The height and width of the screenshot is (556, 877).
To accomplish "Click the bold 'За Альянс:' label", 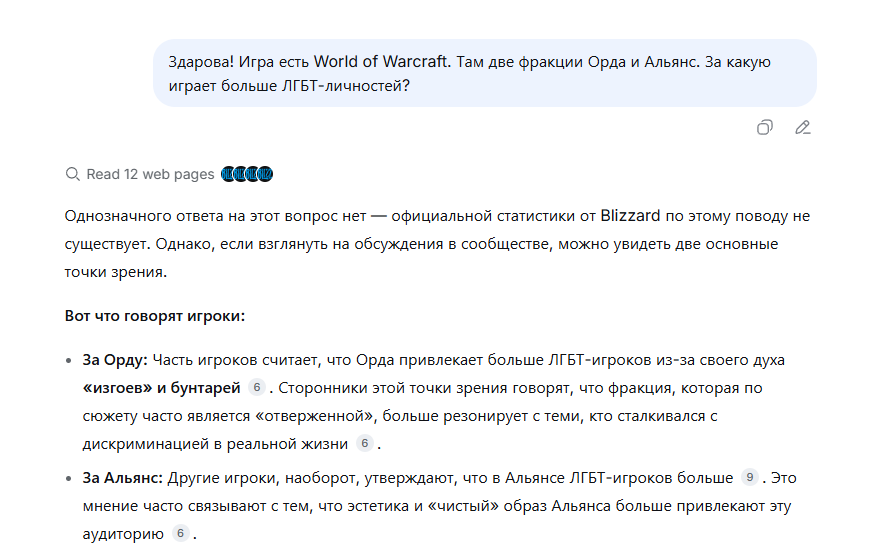I will (x=122, y=478).
